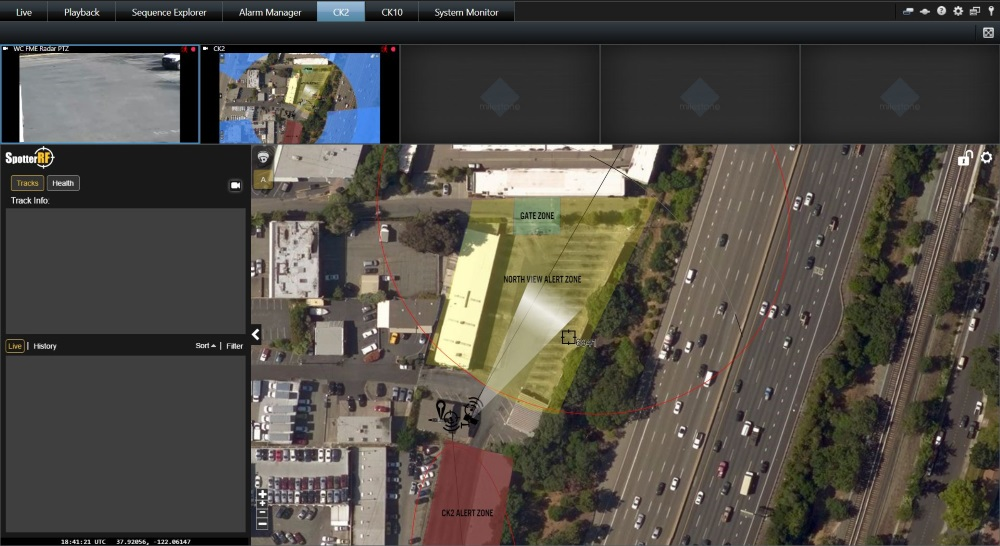Open settings gear in top toolbar
The height and width of the screenshot is (546, 1000).
point(958,11)
